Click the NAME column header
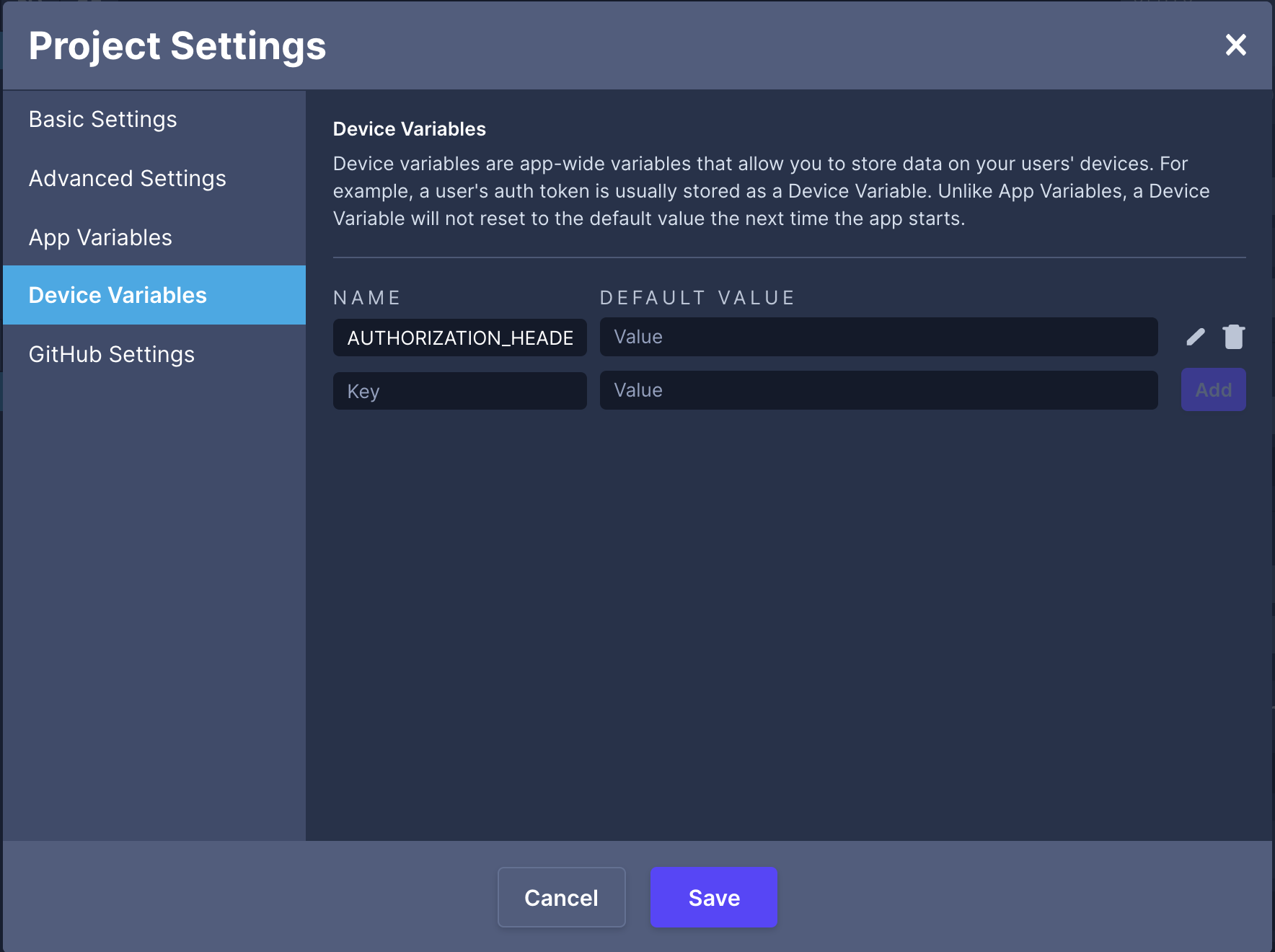This screenshot has height=952, width=1275. tap(367, 298)
